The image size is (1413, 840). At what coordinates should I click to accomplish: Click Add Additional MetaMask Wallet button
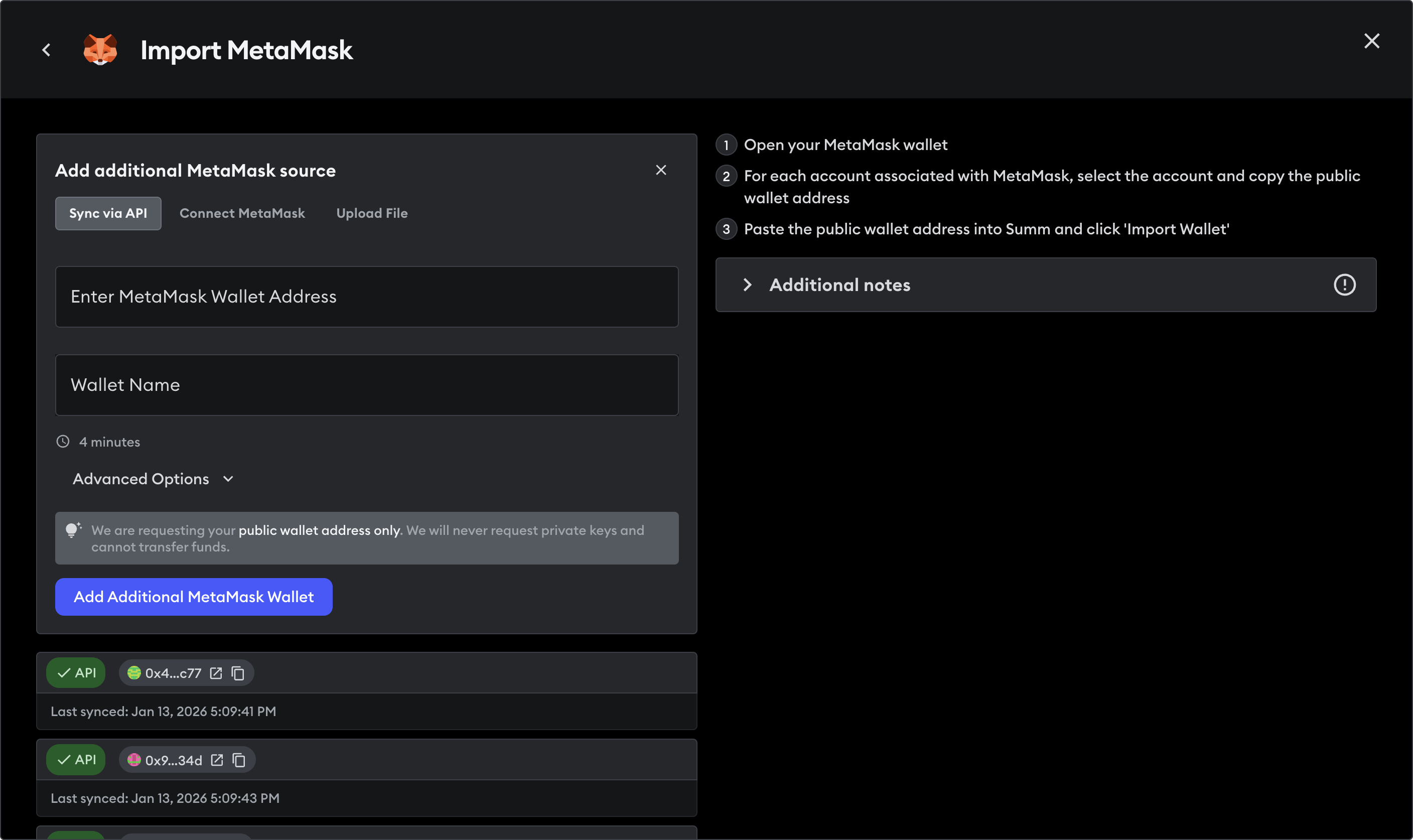tap(194, 597)
